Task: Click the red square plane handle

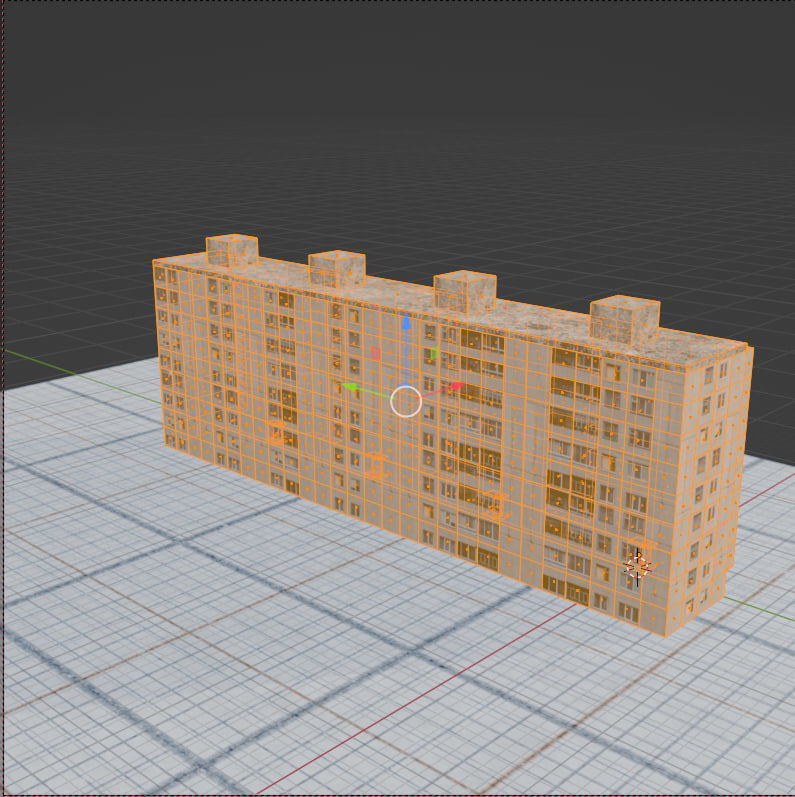Action: 376,353
